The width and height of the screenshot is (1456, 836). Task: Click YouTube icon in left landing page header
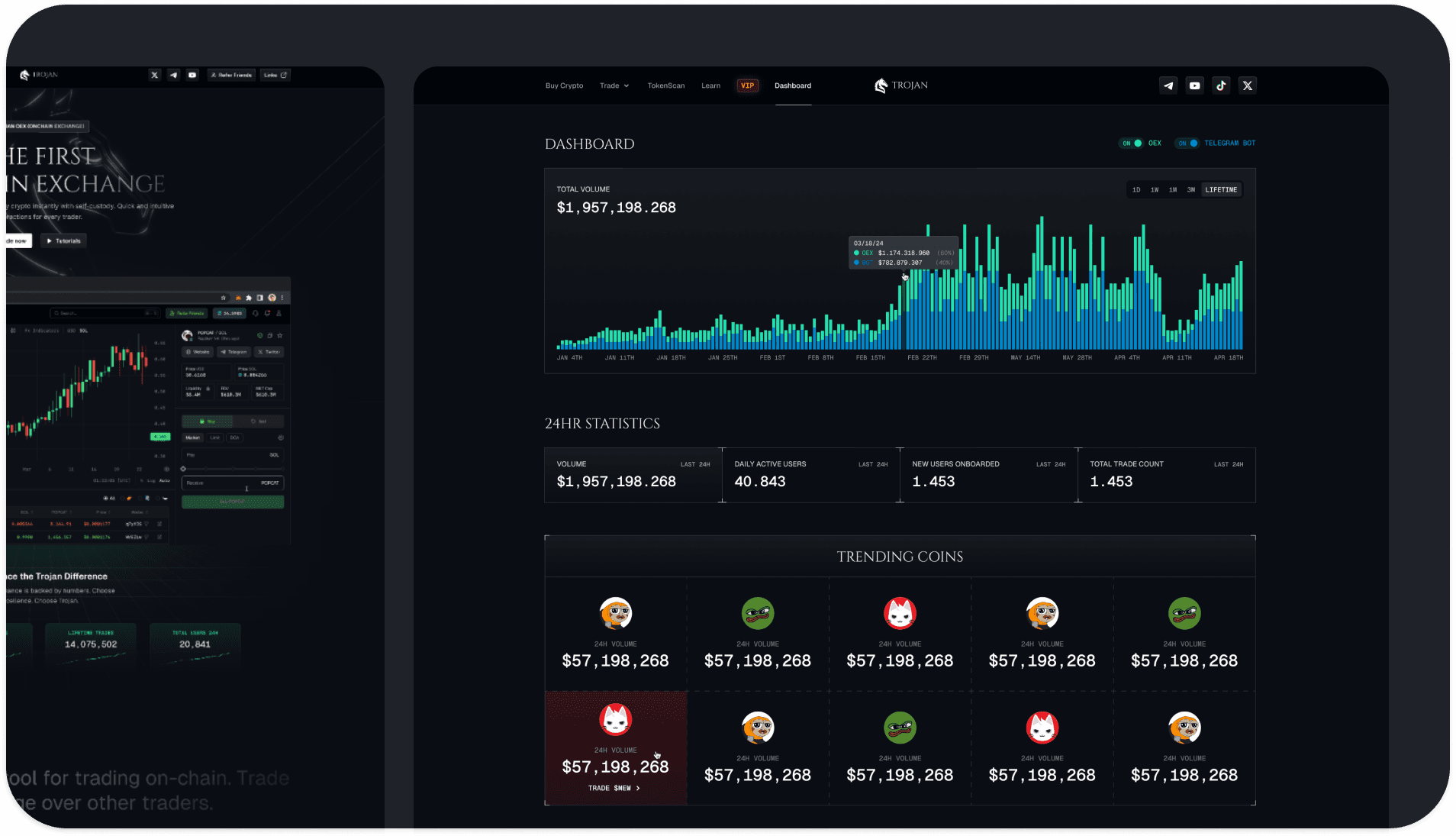click(x=192, y=75)
